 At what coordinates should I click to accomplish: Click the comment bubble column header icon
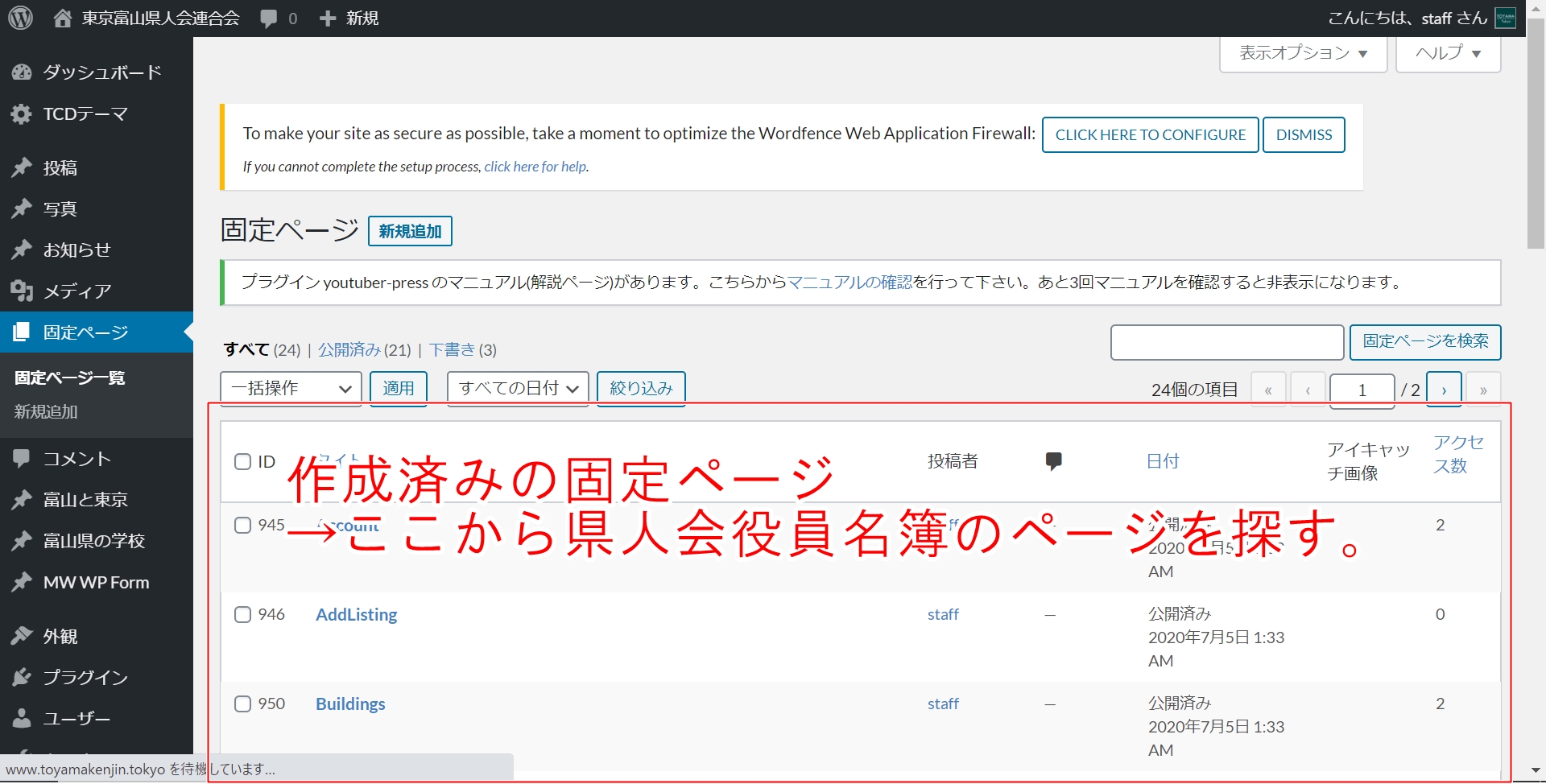(x=1053, y=461)
